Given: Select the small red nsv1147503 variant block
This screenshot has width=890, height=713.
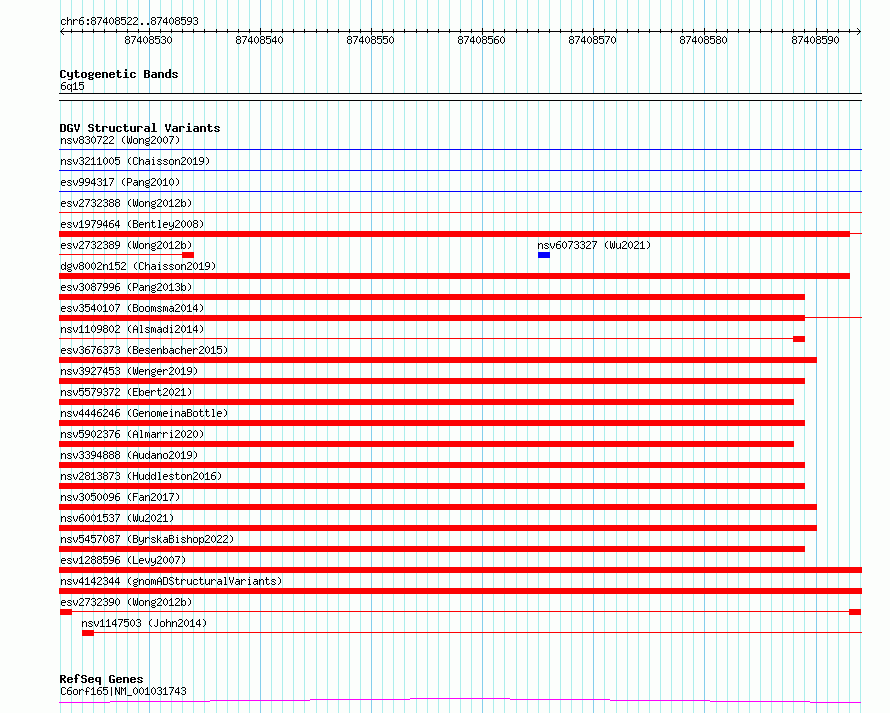Looking at the screenshot, I should tap(88, 633).
